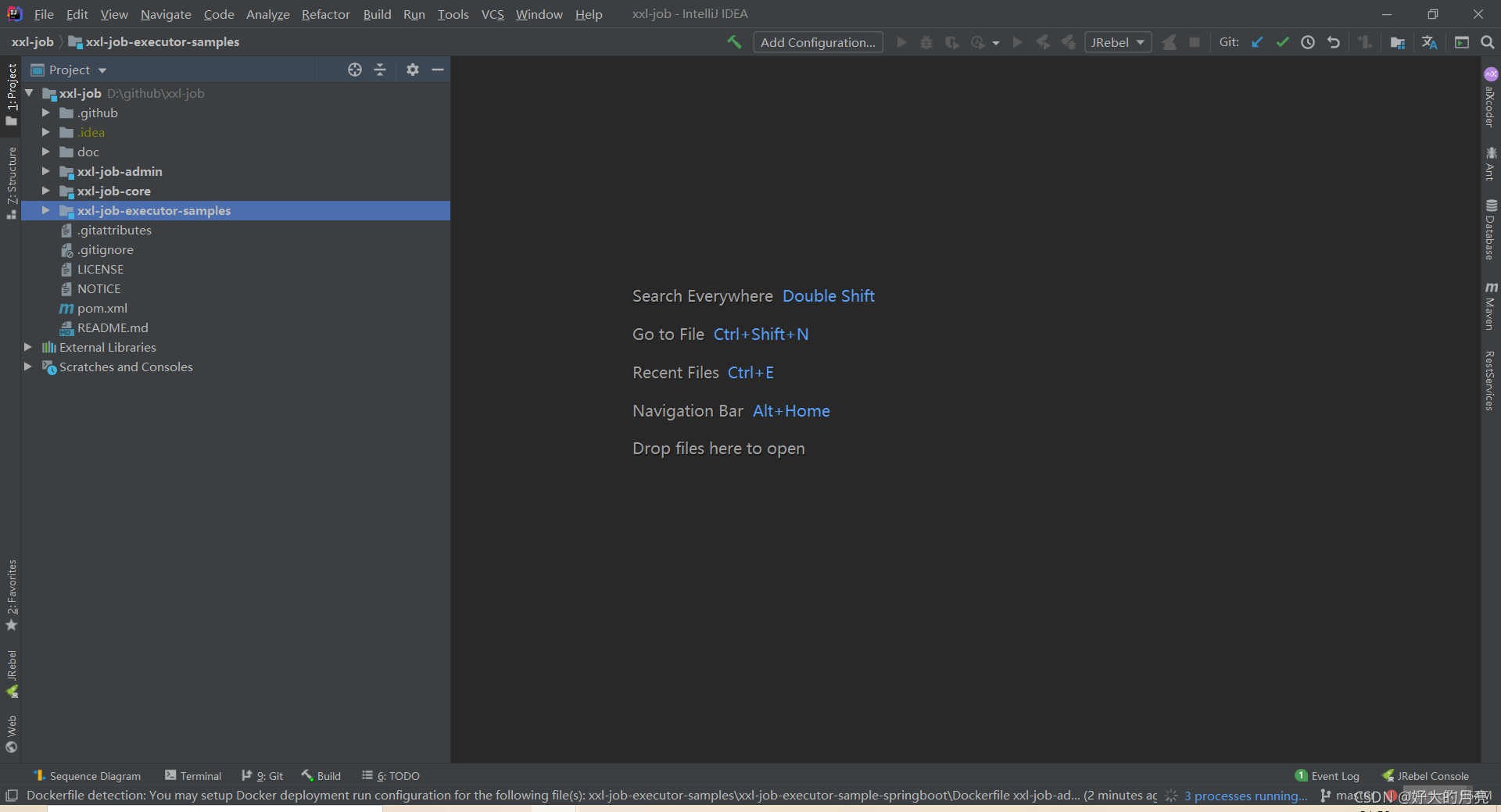
Task: Open the Navigate menu
Action: click(166, 14)
